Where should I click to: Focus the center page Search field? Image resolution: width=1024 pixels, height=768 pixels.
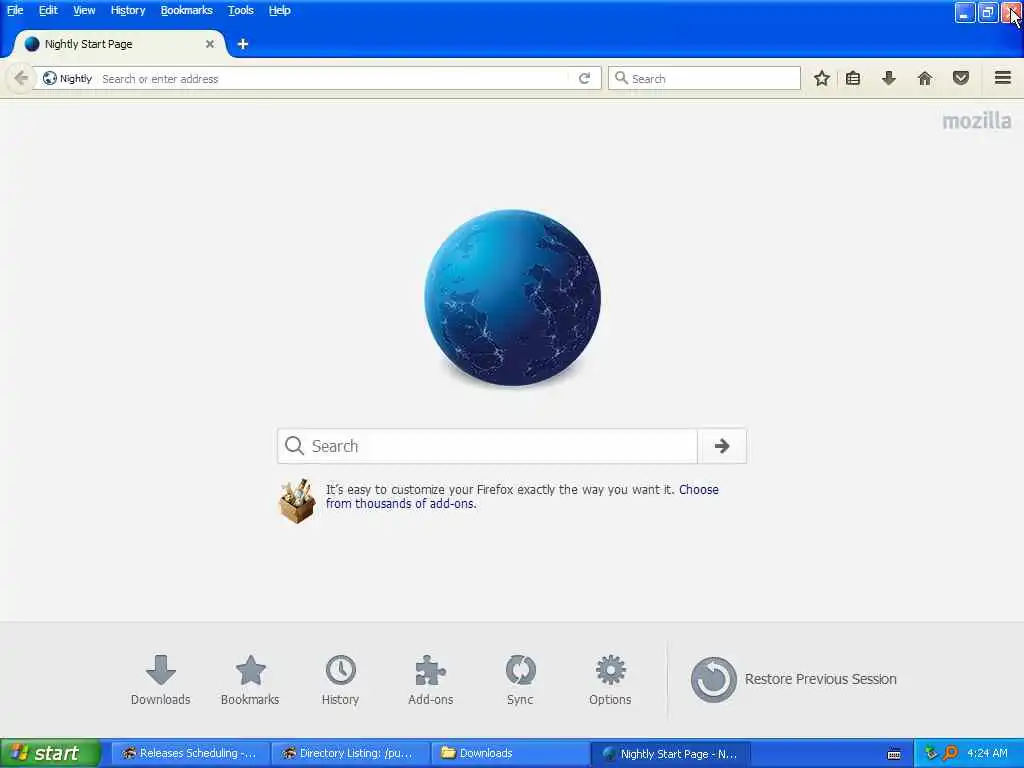point(487,446)
